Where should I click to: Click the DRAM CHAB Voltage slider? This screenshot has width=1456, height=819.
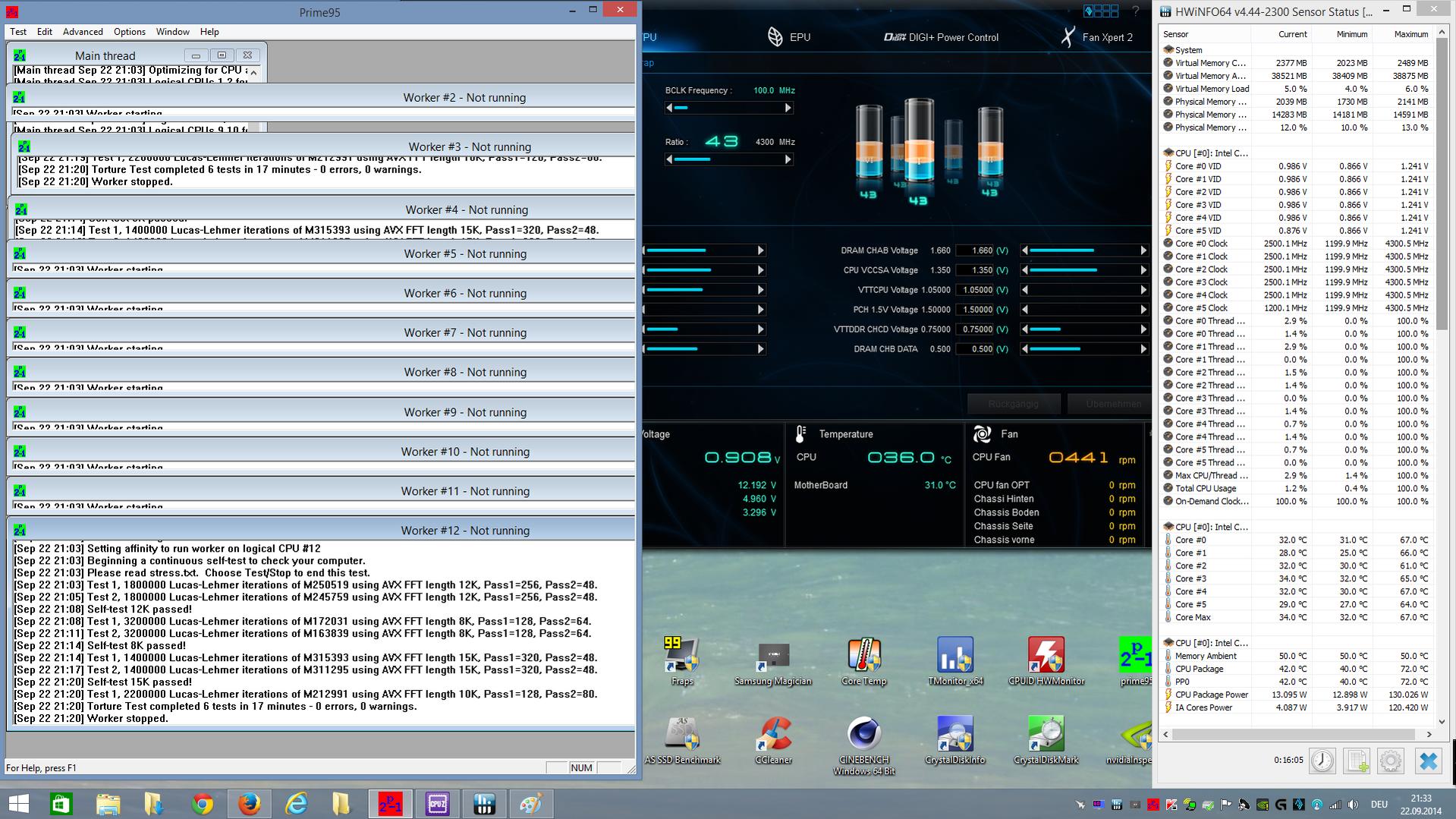pyautogui.click(x=1083, y=250)
